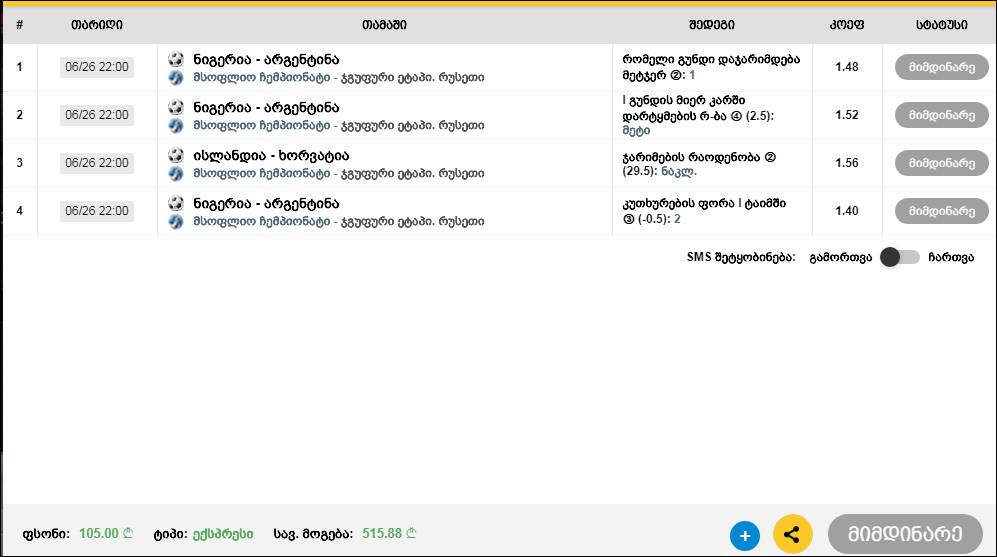This screenshot has height=557, width=997.
Task: Toggle the SMS შეტყობინება switch
Action: point(900,257)
